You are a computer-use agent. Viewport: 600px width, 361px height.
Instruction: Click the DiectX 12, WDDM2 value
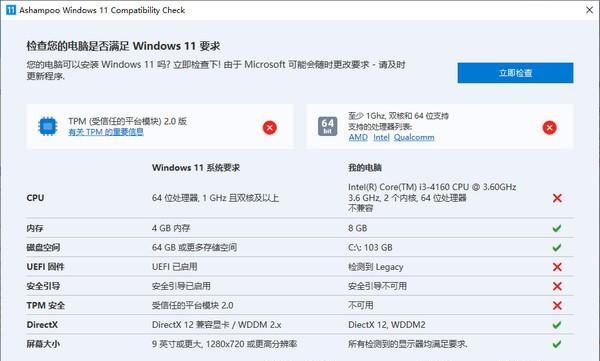pos(386,325)
